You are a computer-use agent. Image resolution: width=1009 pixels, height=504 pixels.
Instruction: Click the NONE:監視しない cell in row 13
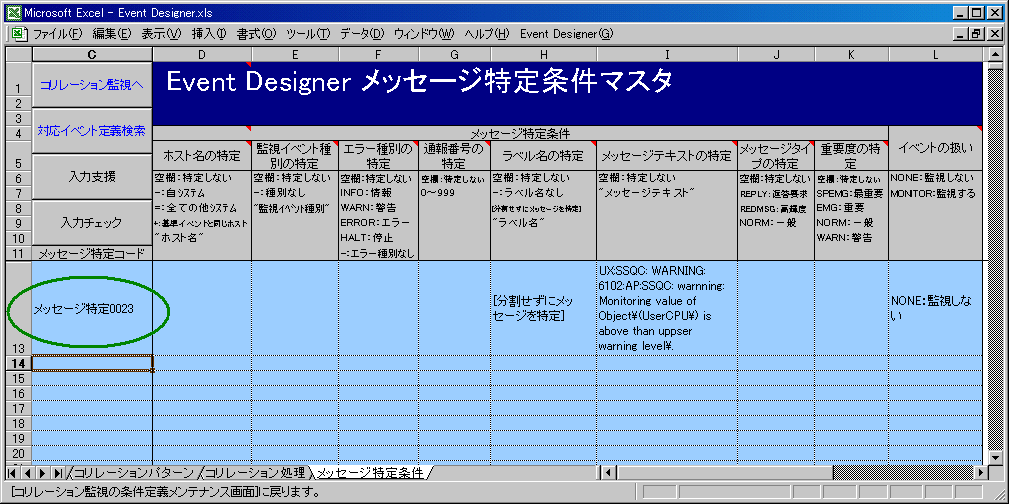936,308
